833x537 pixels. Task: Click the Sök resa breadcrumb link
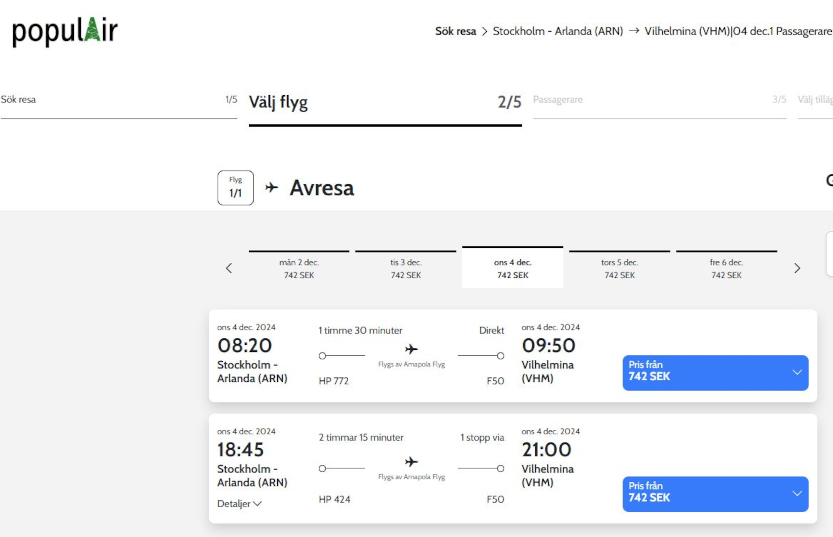[x=455, y=31]
